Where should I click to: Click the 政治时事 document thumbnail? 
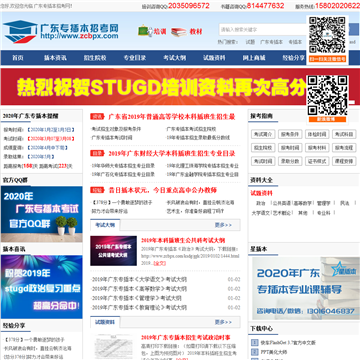pyautogui.click(x=113, y=347)
